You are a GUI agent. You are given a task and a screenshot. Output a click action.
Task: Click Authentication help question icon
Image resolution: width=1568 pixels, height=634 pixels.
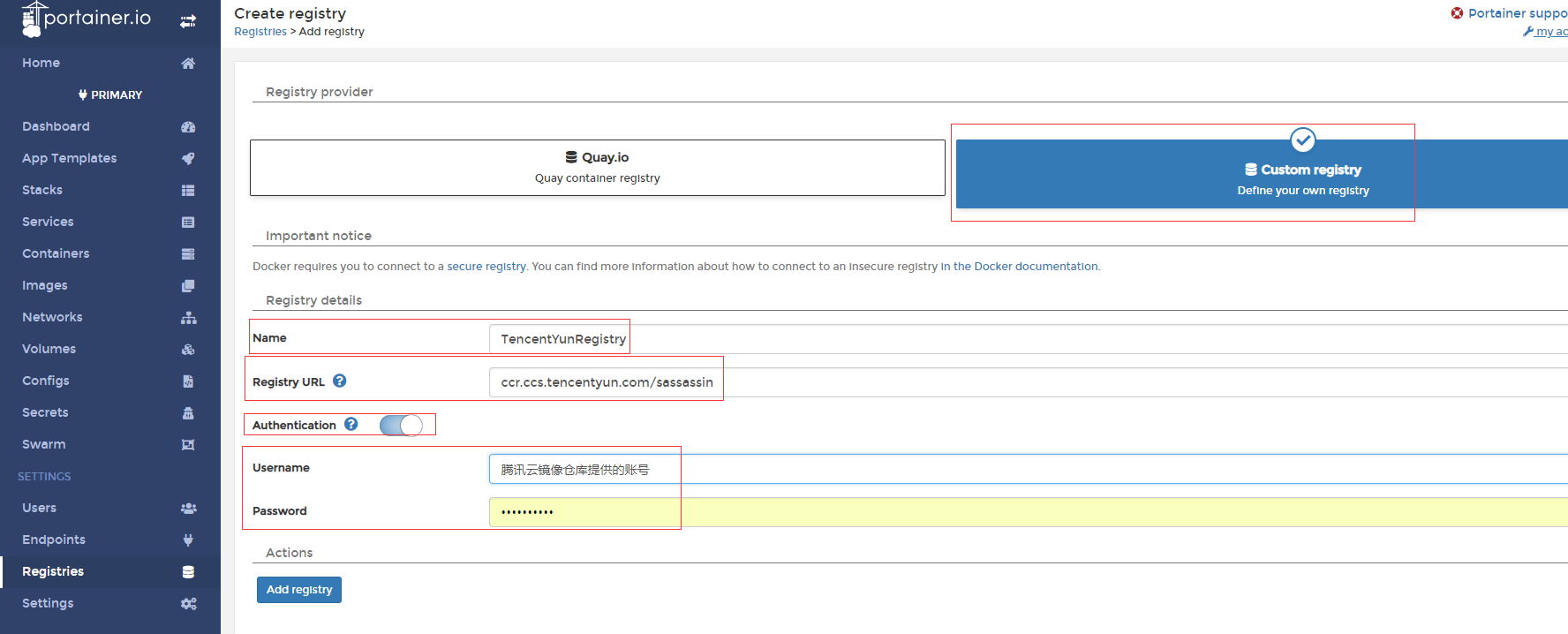(351, 424)
